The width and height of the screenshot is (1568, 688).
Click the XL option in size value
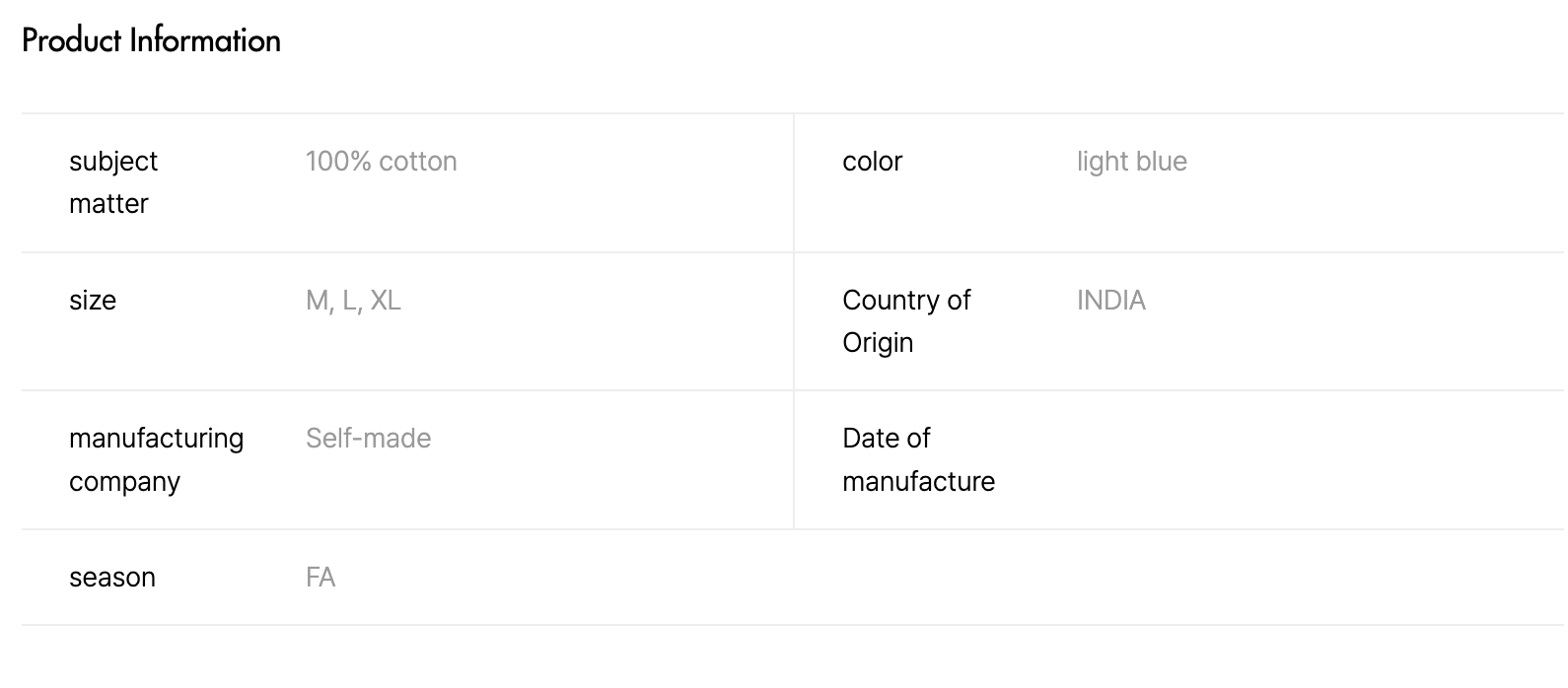click(x=386, y=301)
